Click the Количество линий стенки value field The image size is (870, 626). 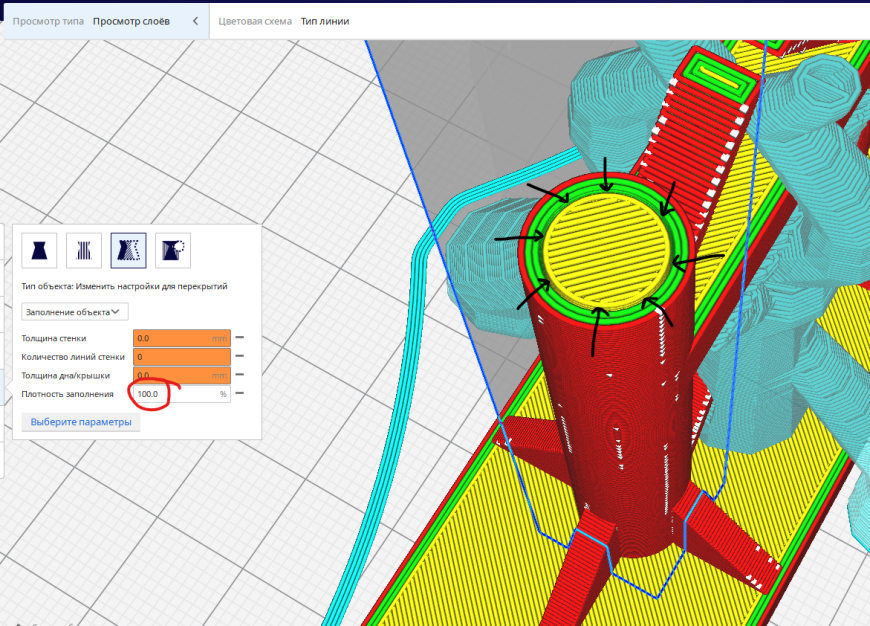point(182,357)
